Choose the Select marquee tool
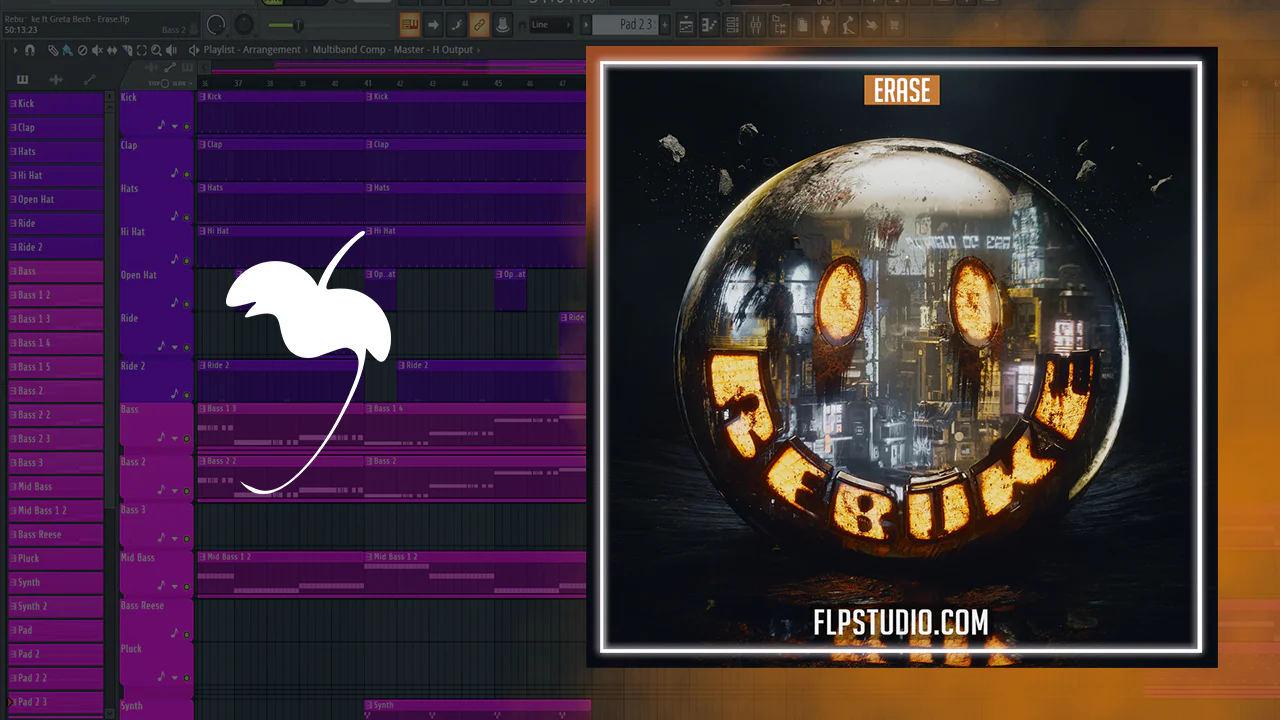 (142, 50)
